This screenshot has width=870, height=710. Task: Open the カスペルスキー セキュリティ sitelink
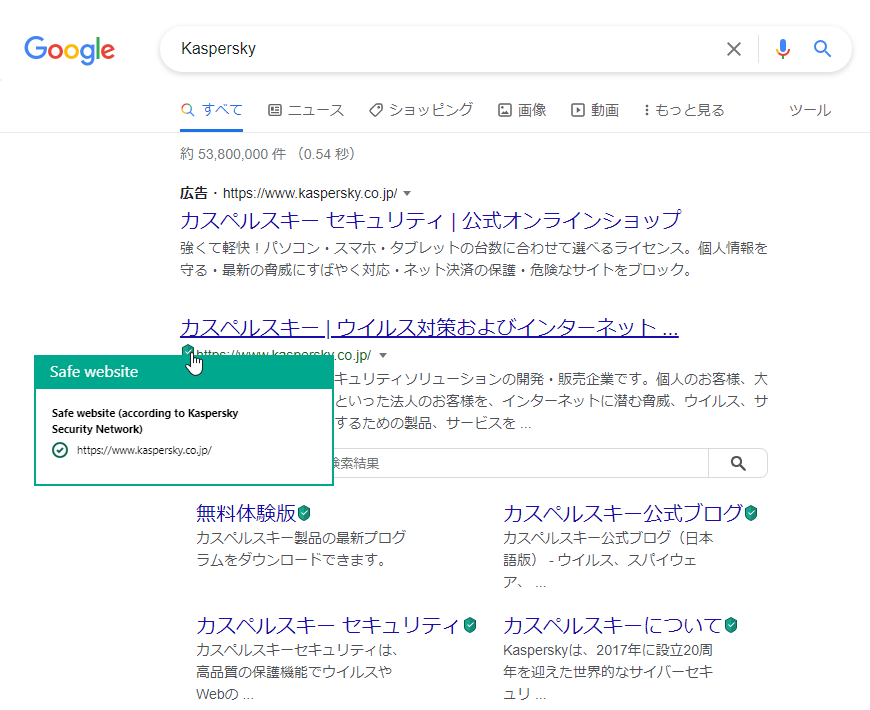point(329,626)
